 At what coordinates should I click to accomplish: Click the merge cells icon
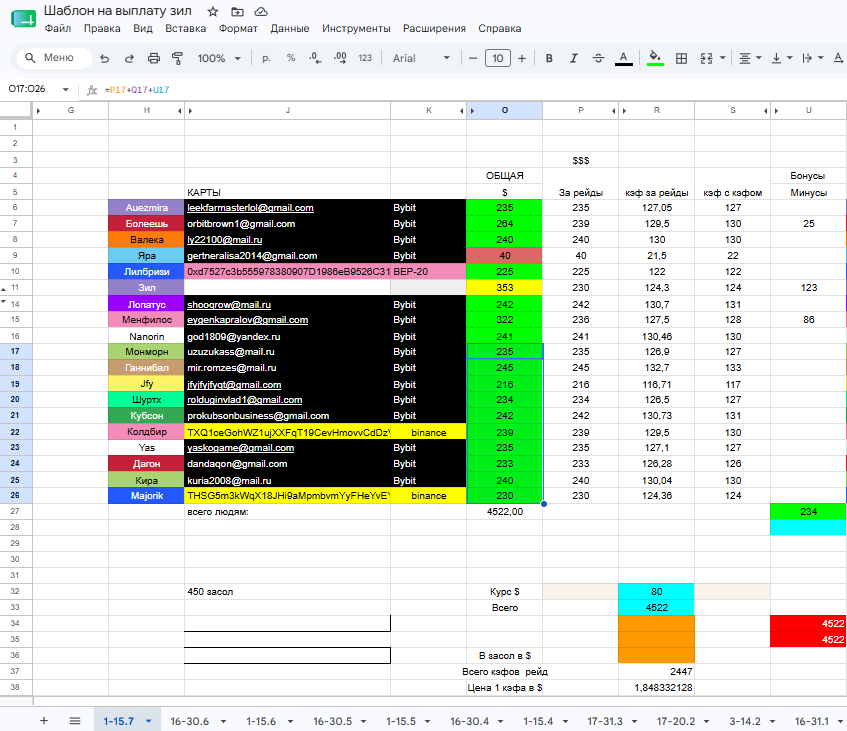point(707,58)
